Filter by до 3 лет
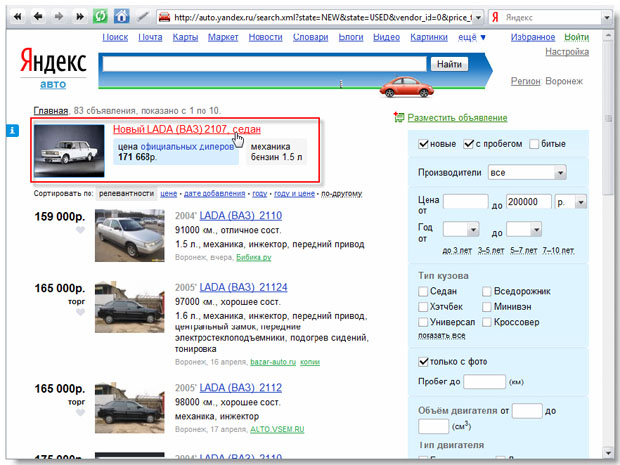 click(457, 250)
